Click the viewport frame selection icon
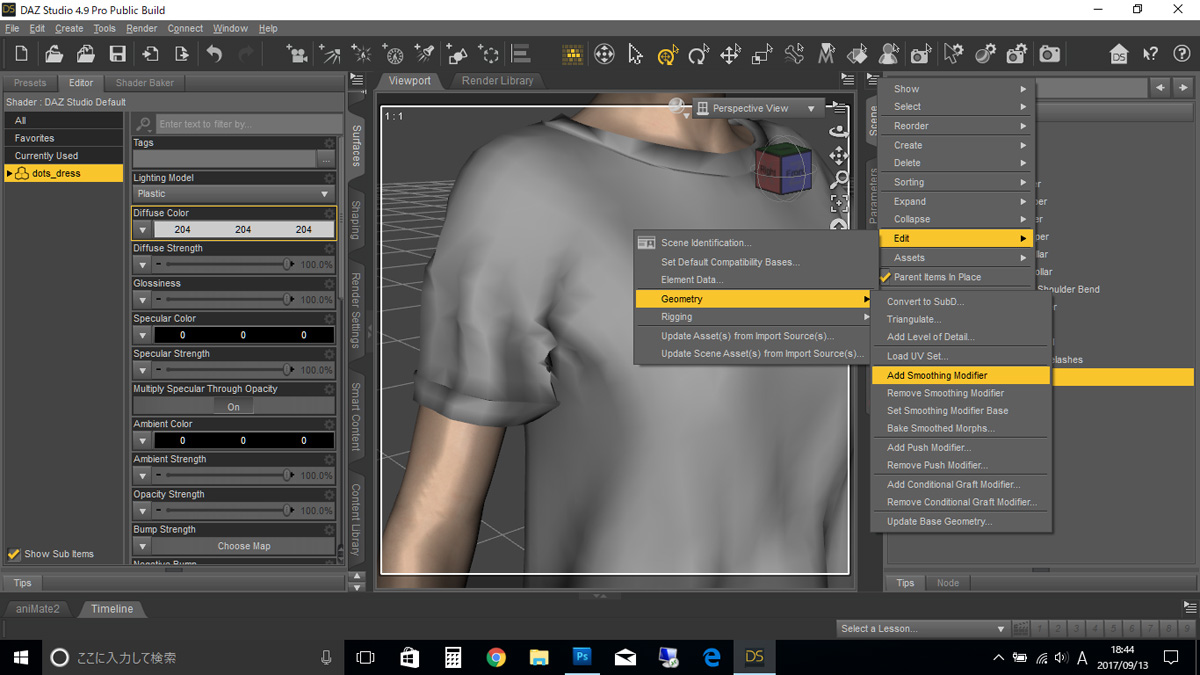This screenshot has width=1200, height=675. 839,203
